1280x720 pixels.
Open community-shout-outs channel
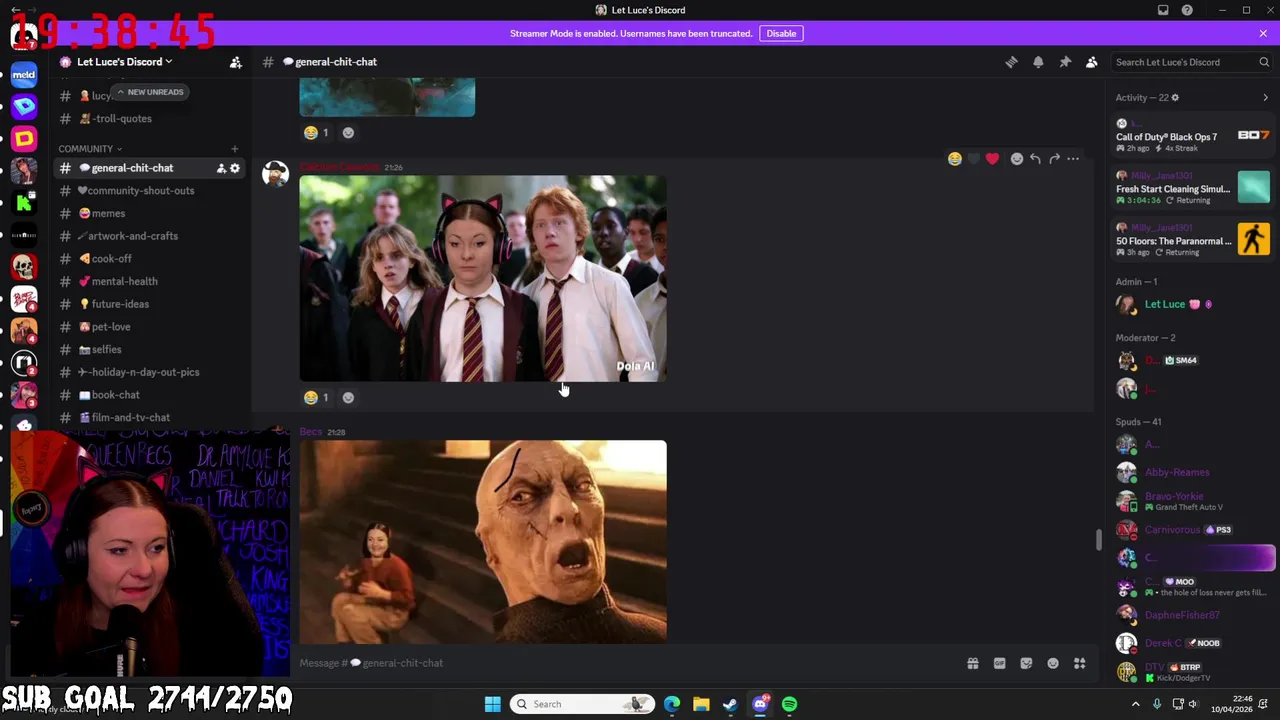(150, 190)
